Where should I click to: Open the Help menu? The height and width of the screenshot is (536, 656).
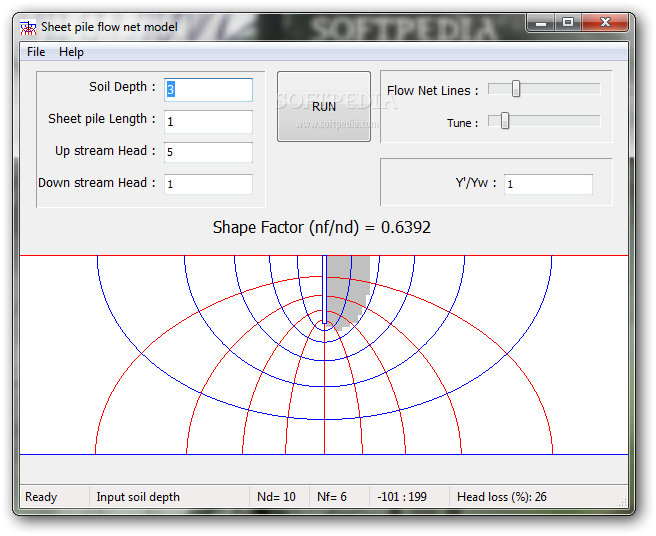coord(71,52)
